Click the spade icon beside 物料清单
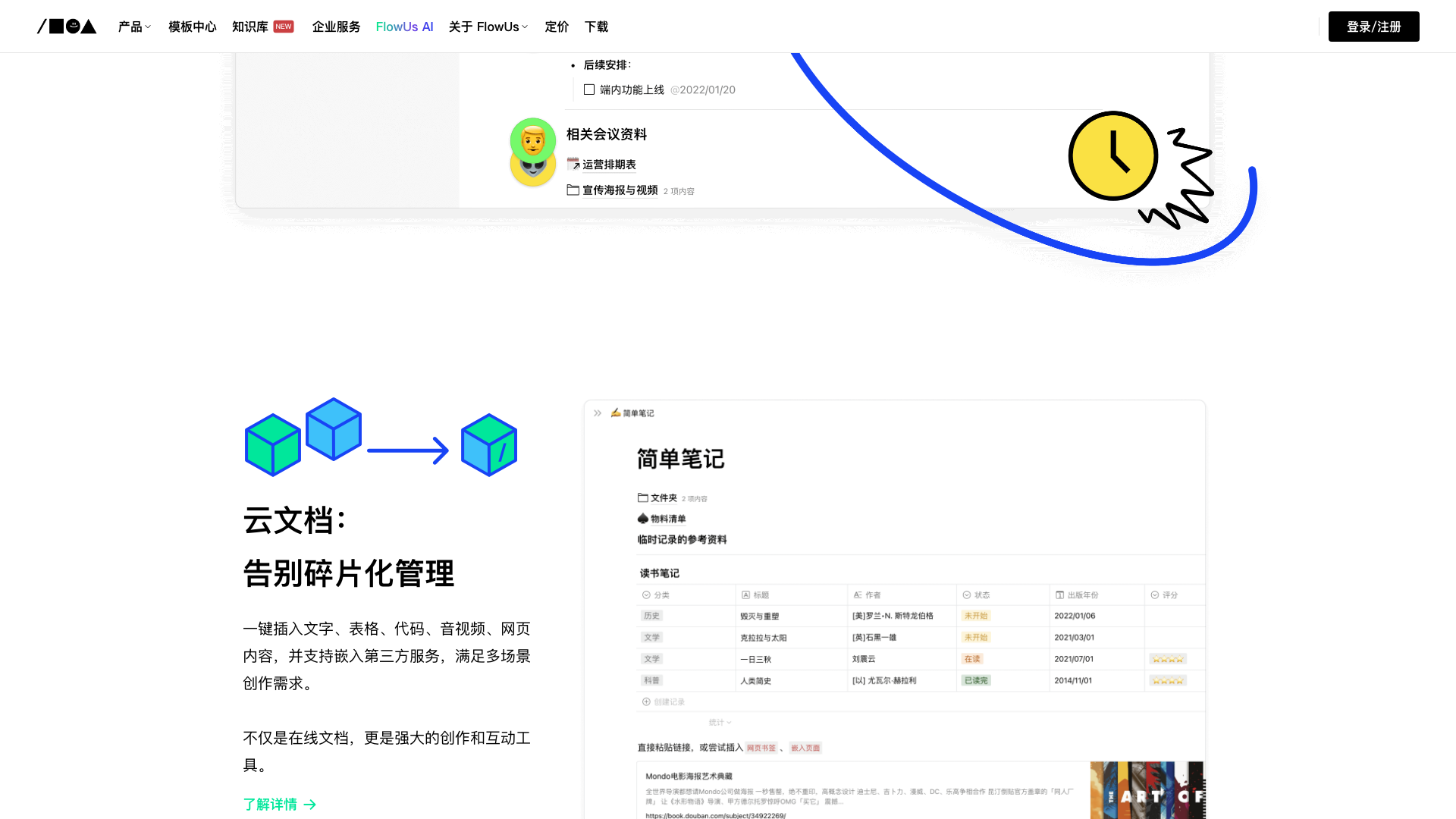 (643, 519)
